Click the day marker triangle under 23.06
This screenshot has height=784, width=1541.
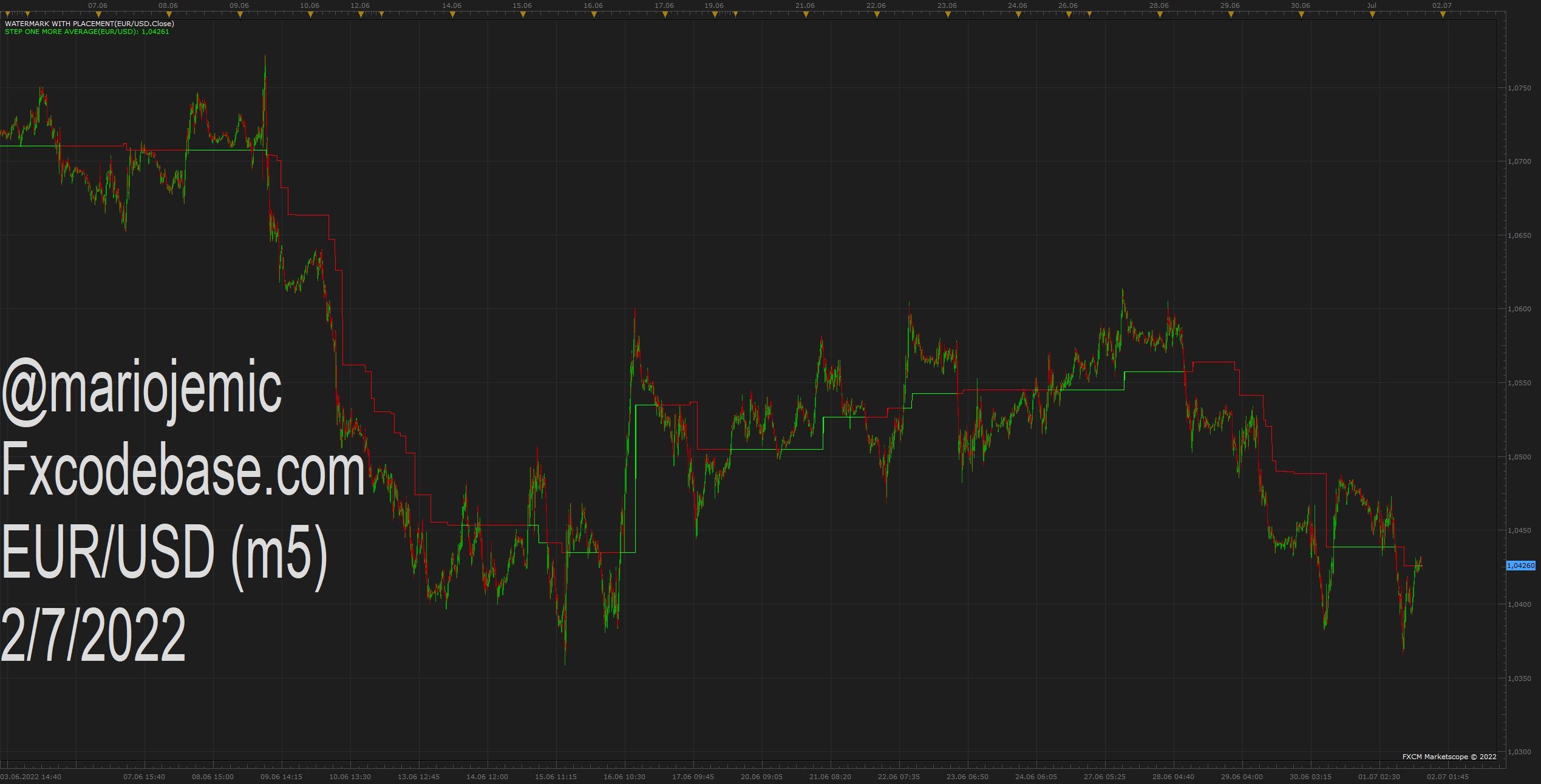[x=948, y=15]
